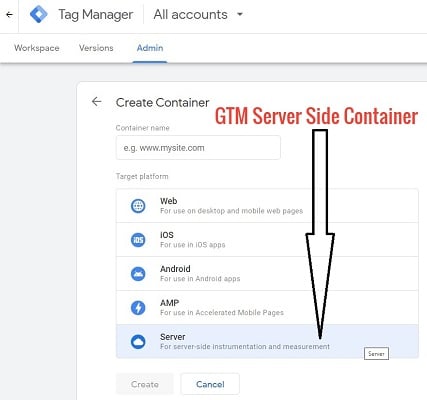Select the AMP target platform option
The width and height of the screenshot is (427, 400).
coord(267,308)
